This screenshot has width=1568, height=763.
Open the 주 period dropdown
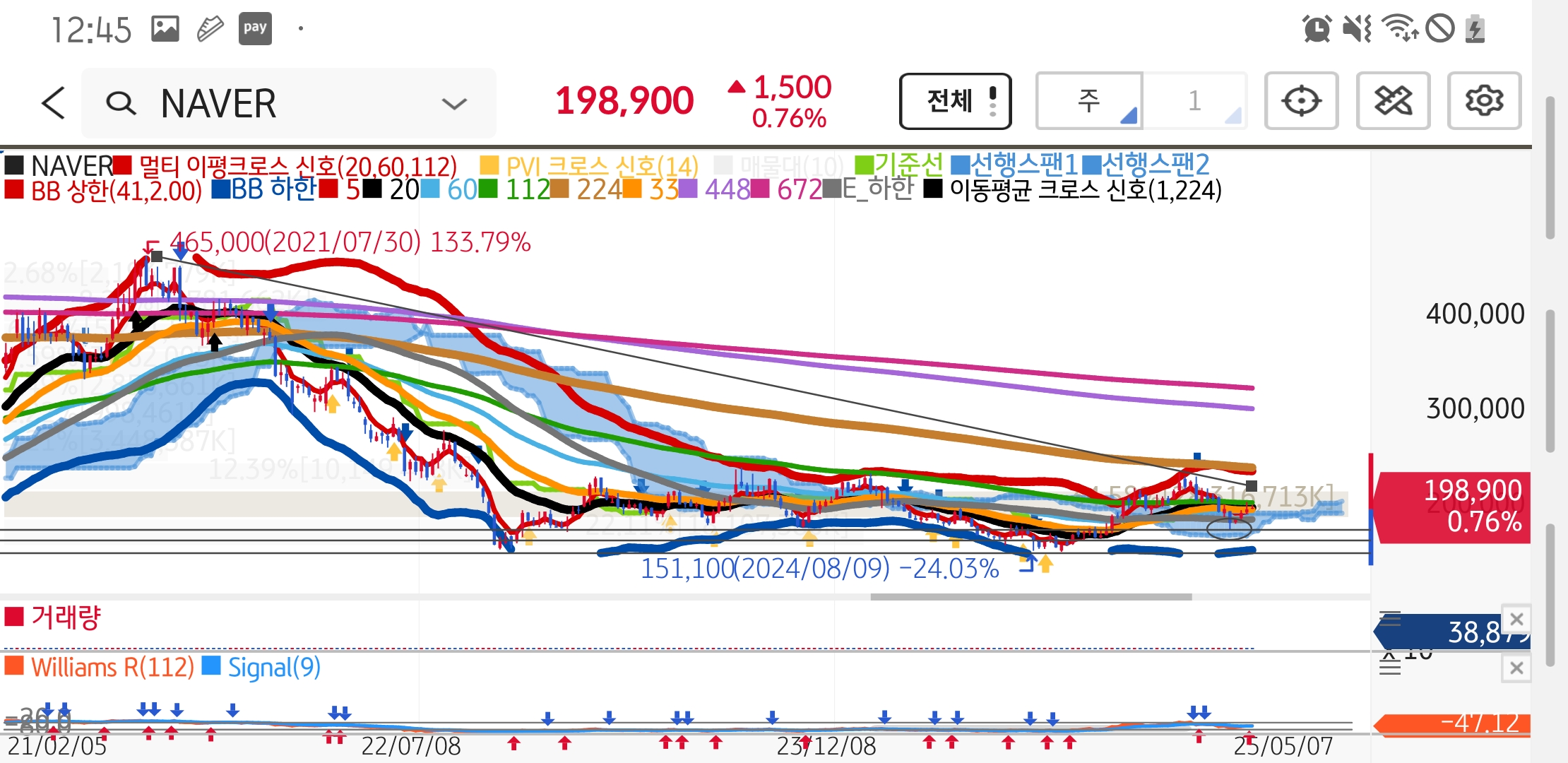pyautogui.click(x=1088, y=100)
